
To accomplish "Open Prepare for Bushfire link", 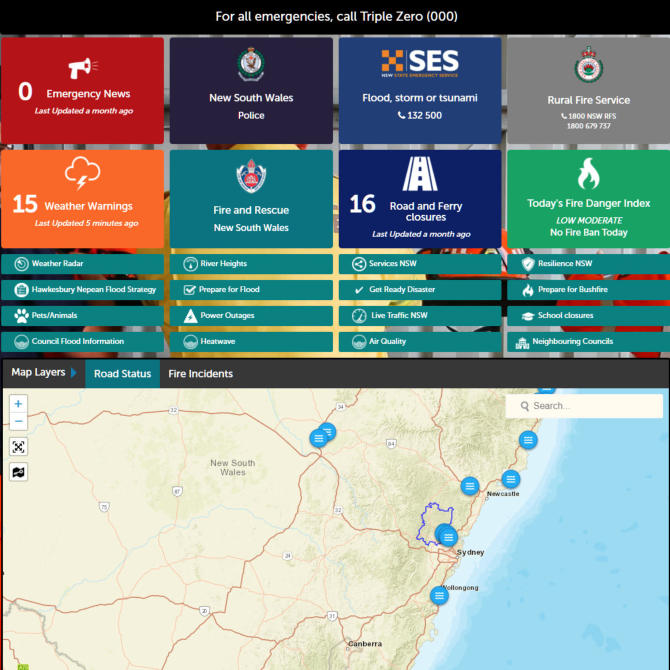I will coord(588,290).
